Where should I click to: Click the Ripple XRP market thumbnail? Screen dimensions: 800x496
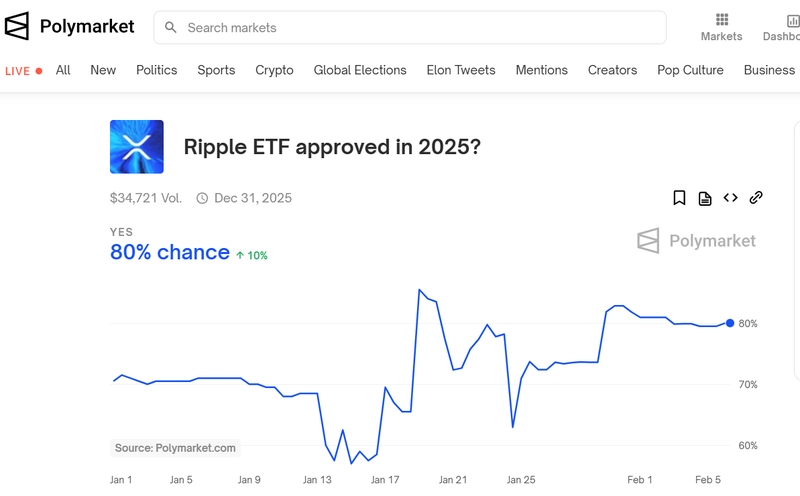click(x=137, y=147)
